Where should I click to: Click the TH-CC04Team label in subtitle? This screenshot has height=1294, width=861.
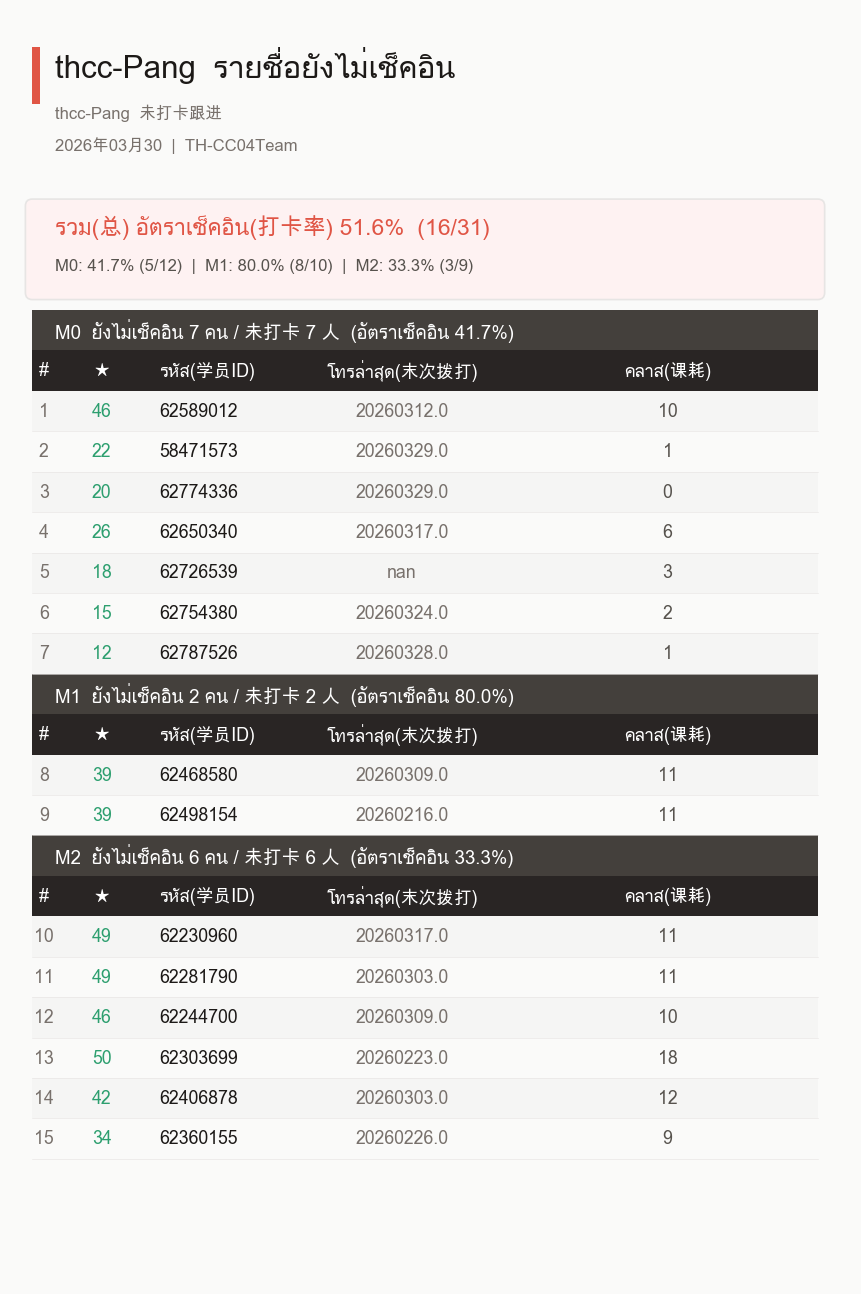pos(241,145)
